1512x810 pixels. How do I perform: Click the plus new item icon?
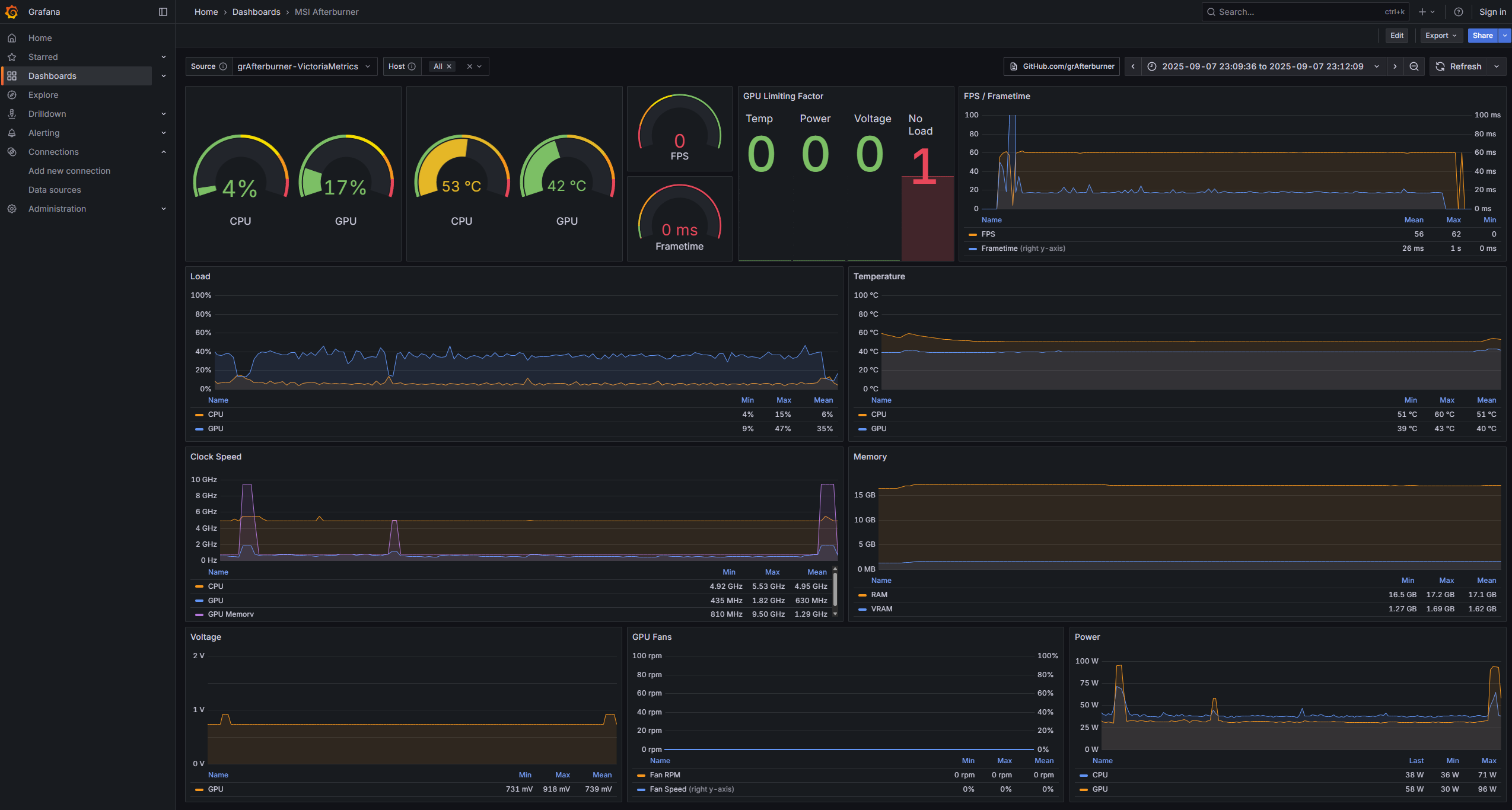click(x=1422, y=12)
